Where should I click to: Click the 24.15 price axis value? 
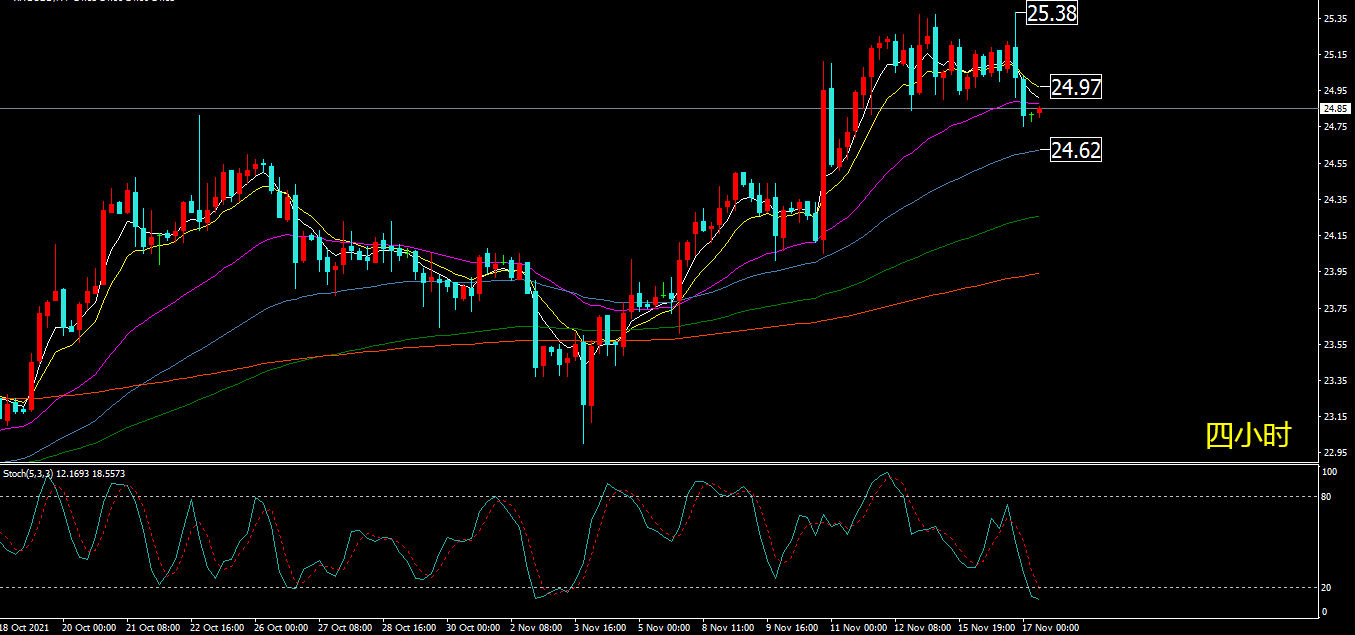[1336, 236]
